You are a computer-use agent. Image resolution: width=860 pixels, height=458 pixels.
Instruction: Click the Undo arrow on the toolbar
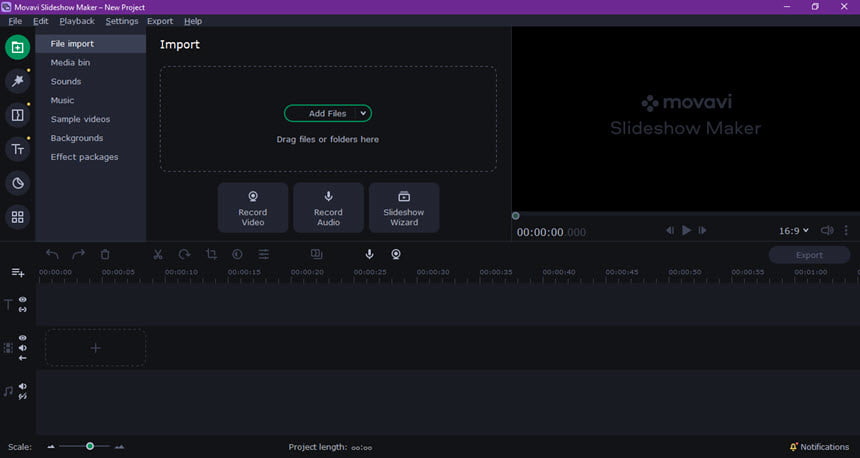52,254
